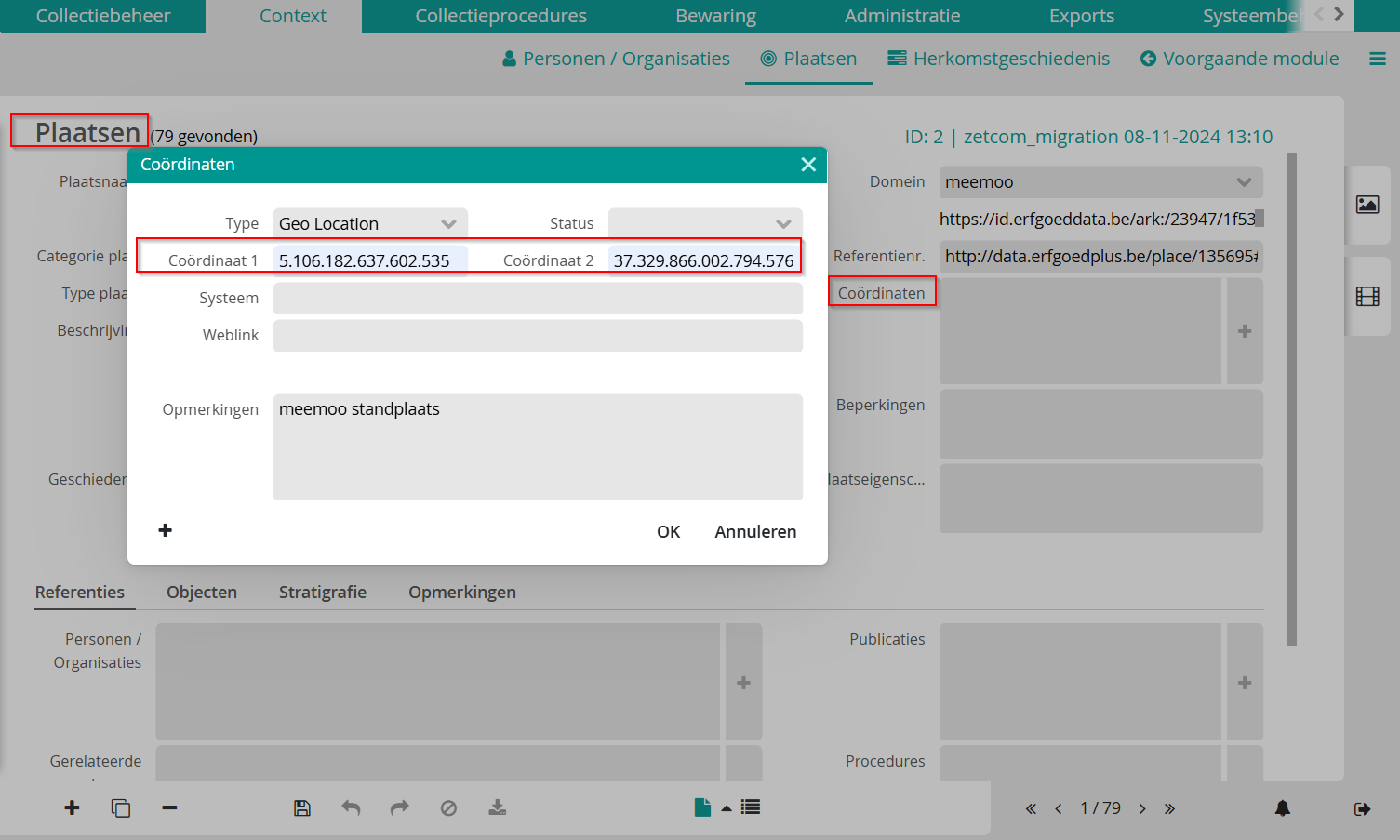The height and width of the screenshot is (840, 1400).
Task: Open the image media panel icon
Action: click(1367, 205)
